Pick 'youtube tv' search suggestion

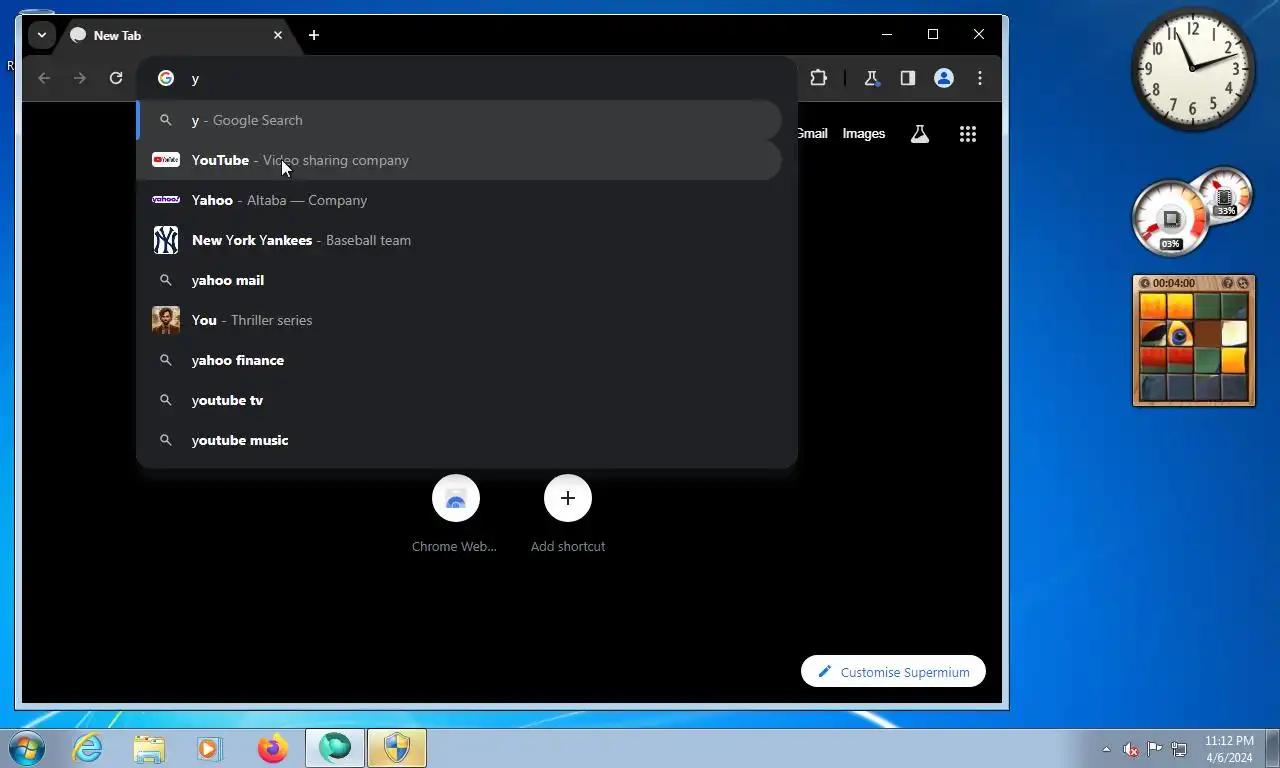460,400
